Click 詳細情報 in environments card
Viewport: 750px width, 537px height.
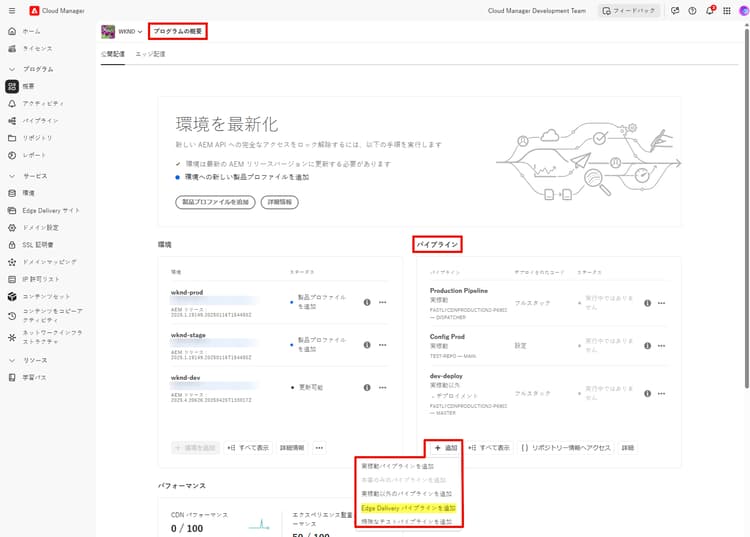pos(292,448)
